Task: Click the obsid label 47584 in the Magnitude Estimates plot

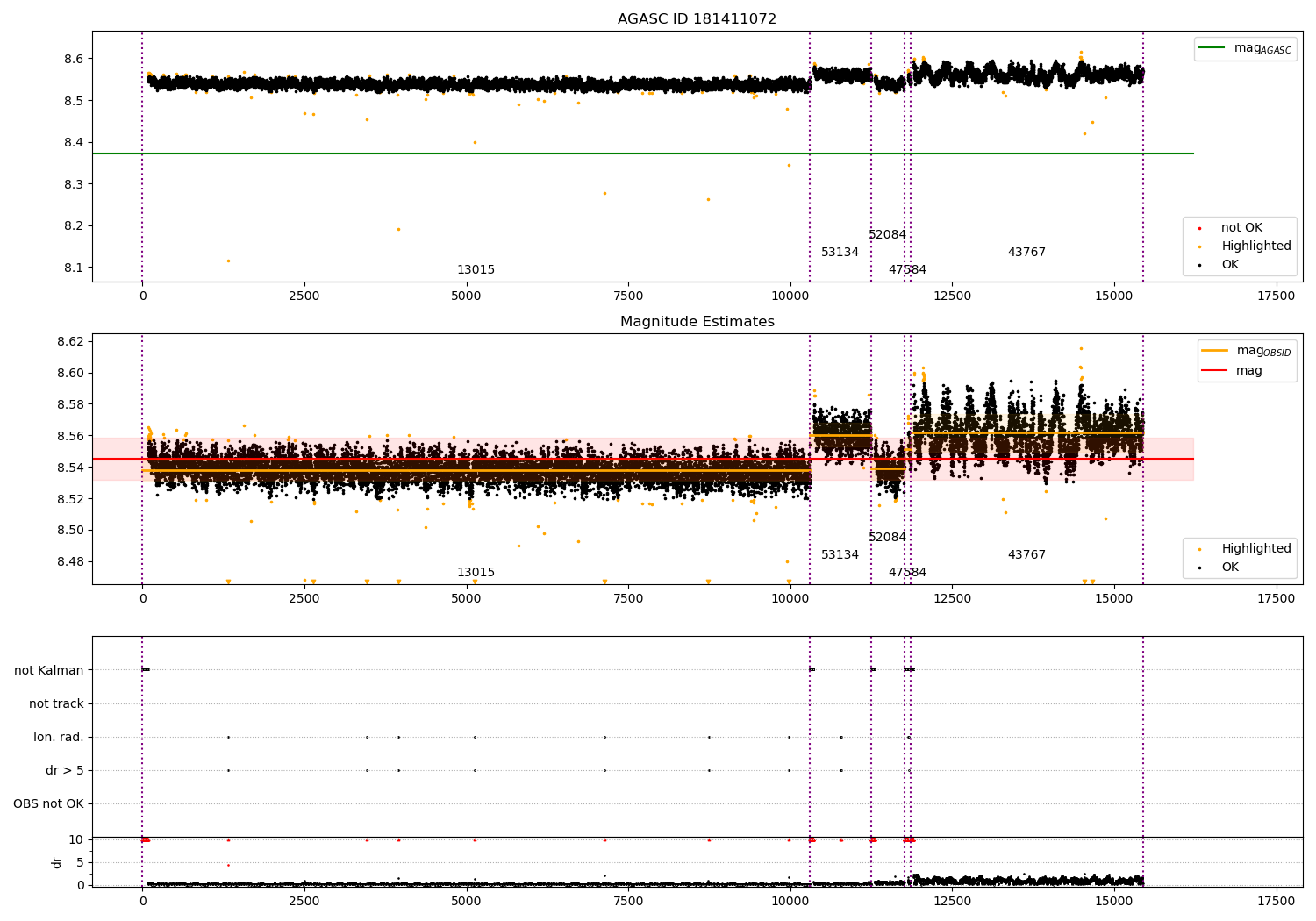Action: (907, 573)
